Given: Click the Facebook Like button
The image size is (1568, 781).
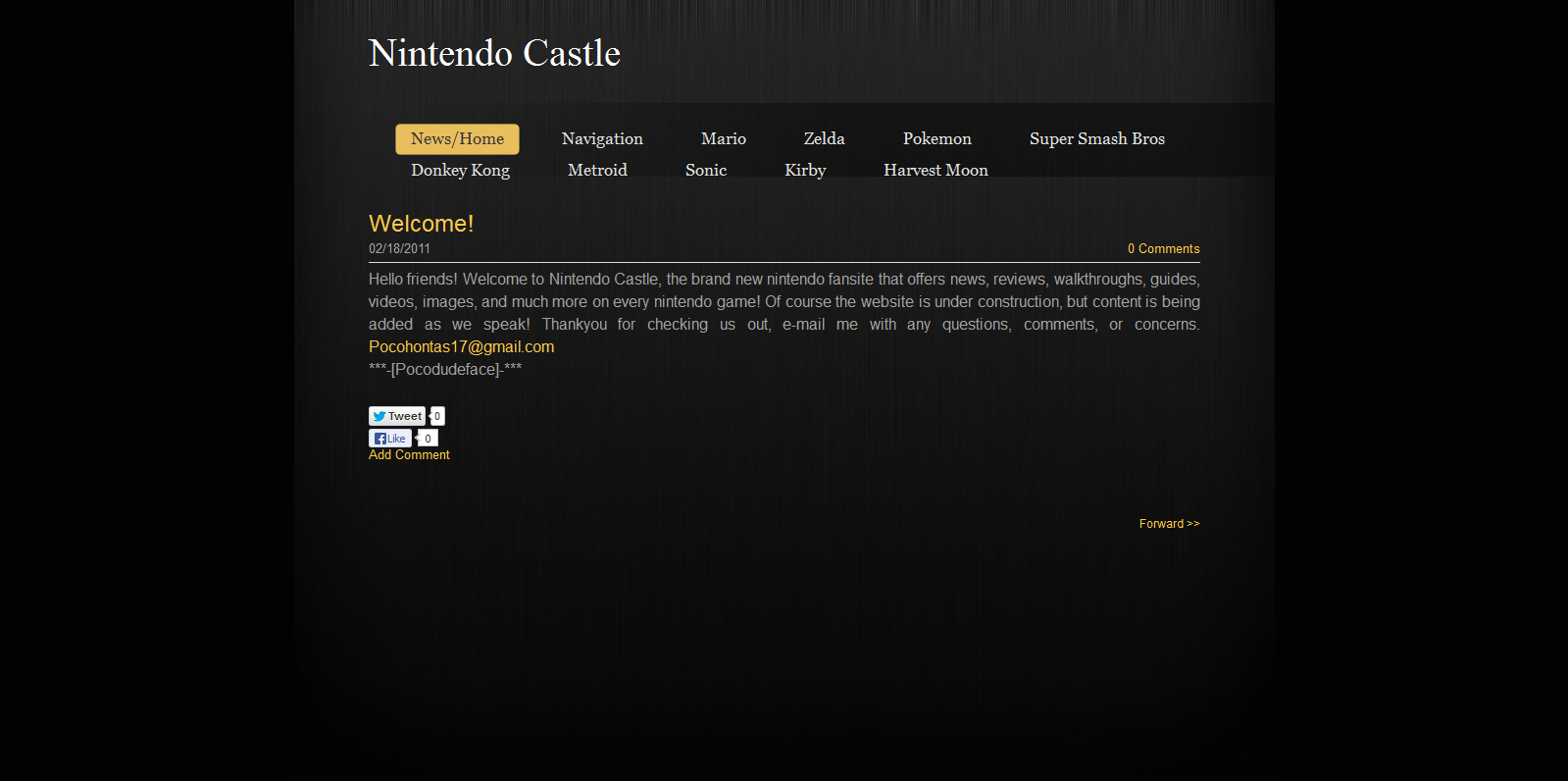Looking at the screenshot, I should click(x=389, y=439).
